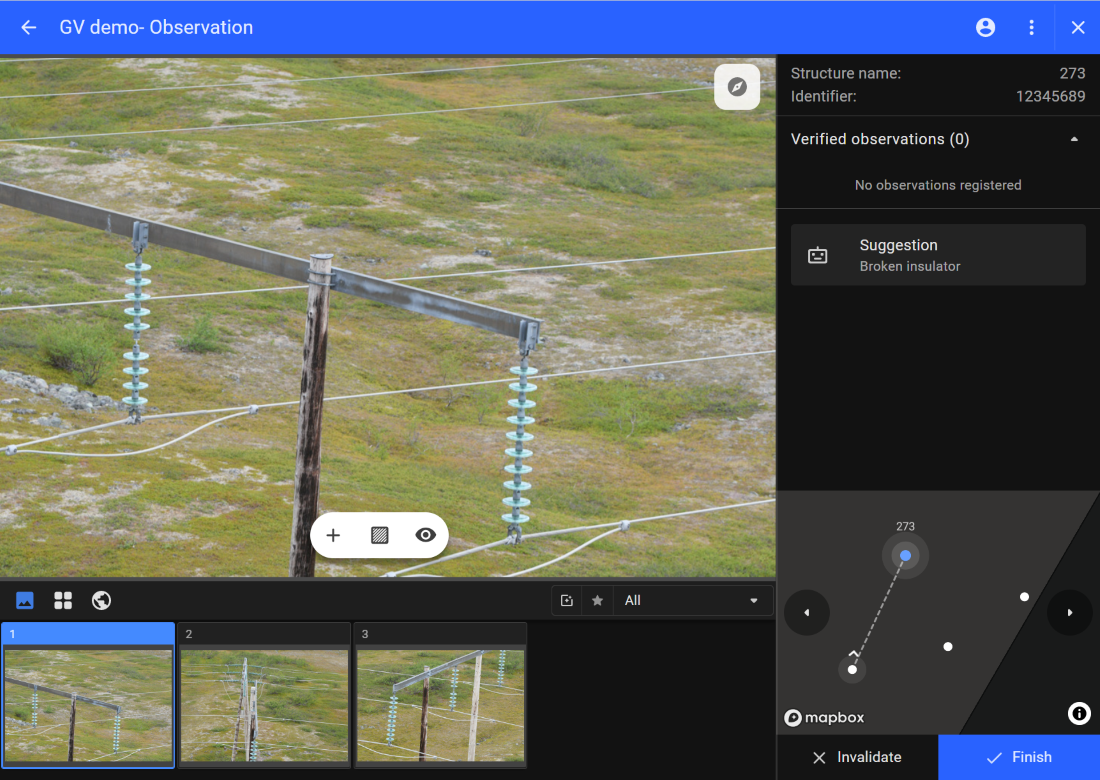Add a new observation with the plus icon
1100x780 pixels.
click(x=333, y=535)
